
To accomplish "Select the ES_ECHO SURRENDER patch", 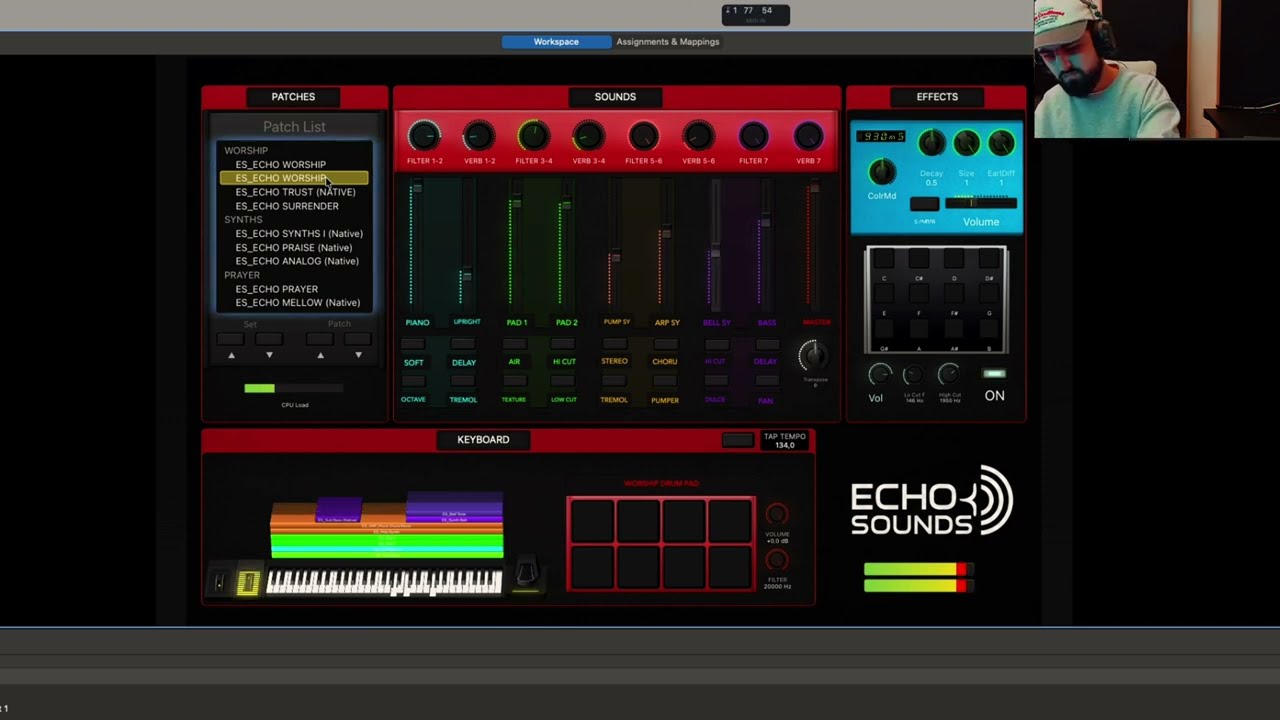I will tap(287, 206).
